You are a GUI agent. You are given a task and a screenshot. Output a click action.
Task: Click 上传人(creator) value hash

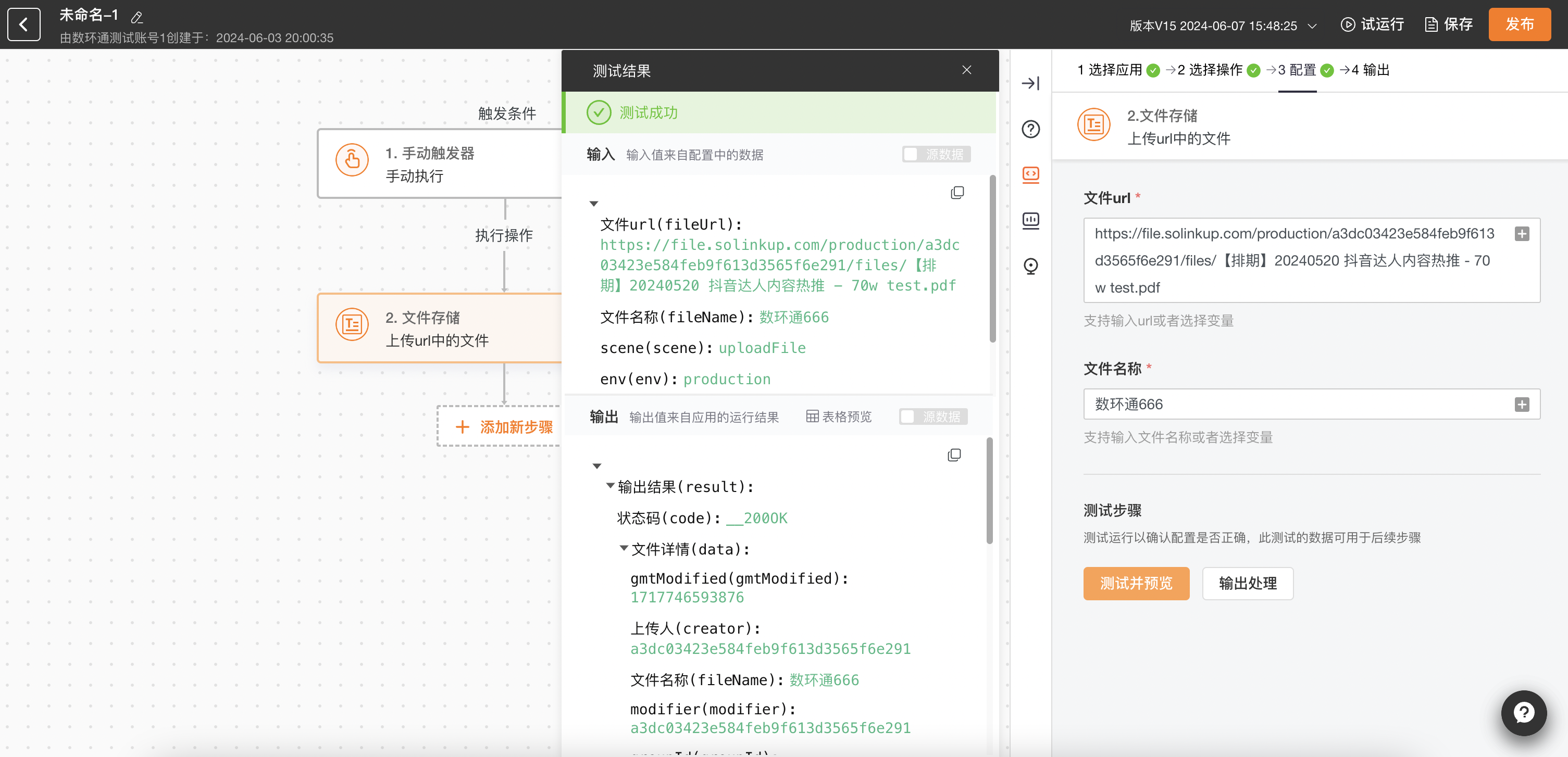(770, 649)
